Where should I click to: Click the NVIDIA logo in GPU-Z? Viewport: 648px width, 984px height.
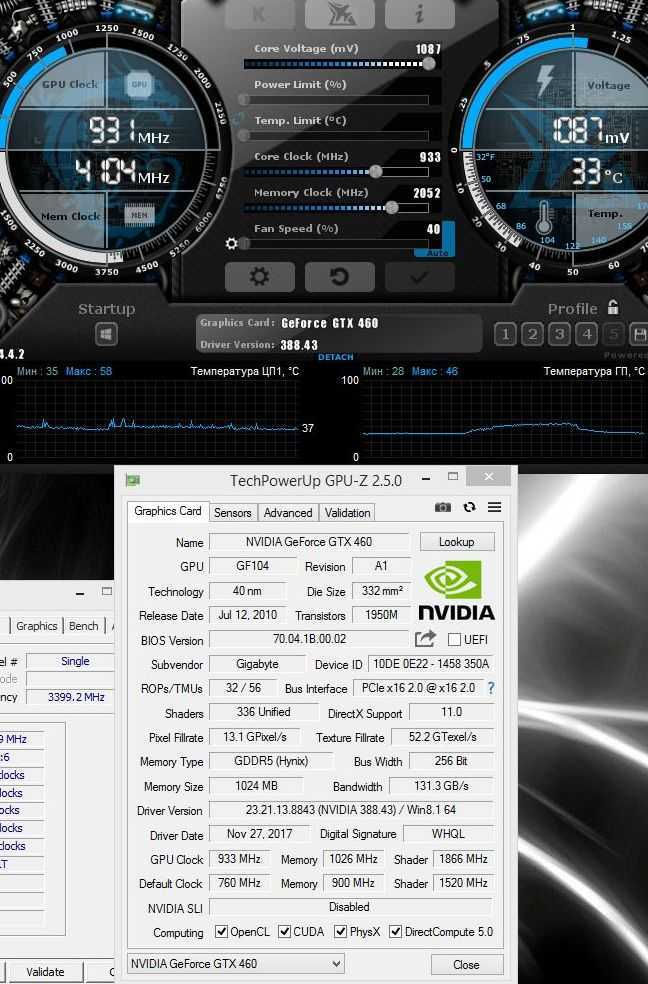pyautogui.click(x=457, y=591)
